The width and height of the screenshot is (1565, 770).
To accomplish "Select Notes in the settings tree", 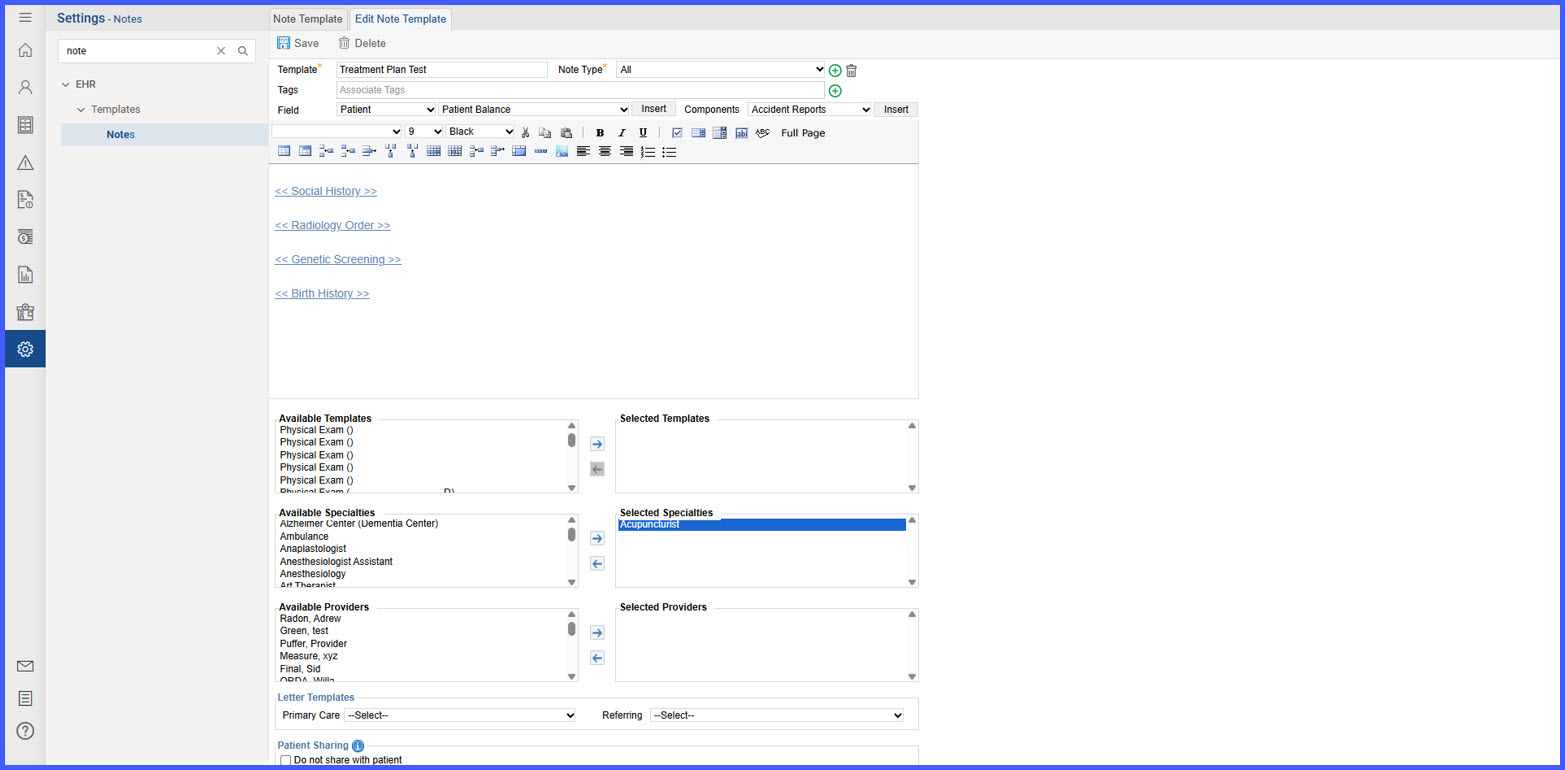I will 120,135.
